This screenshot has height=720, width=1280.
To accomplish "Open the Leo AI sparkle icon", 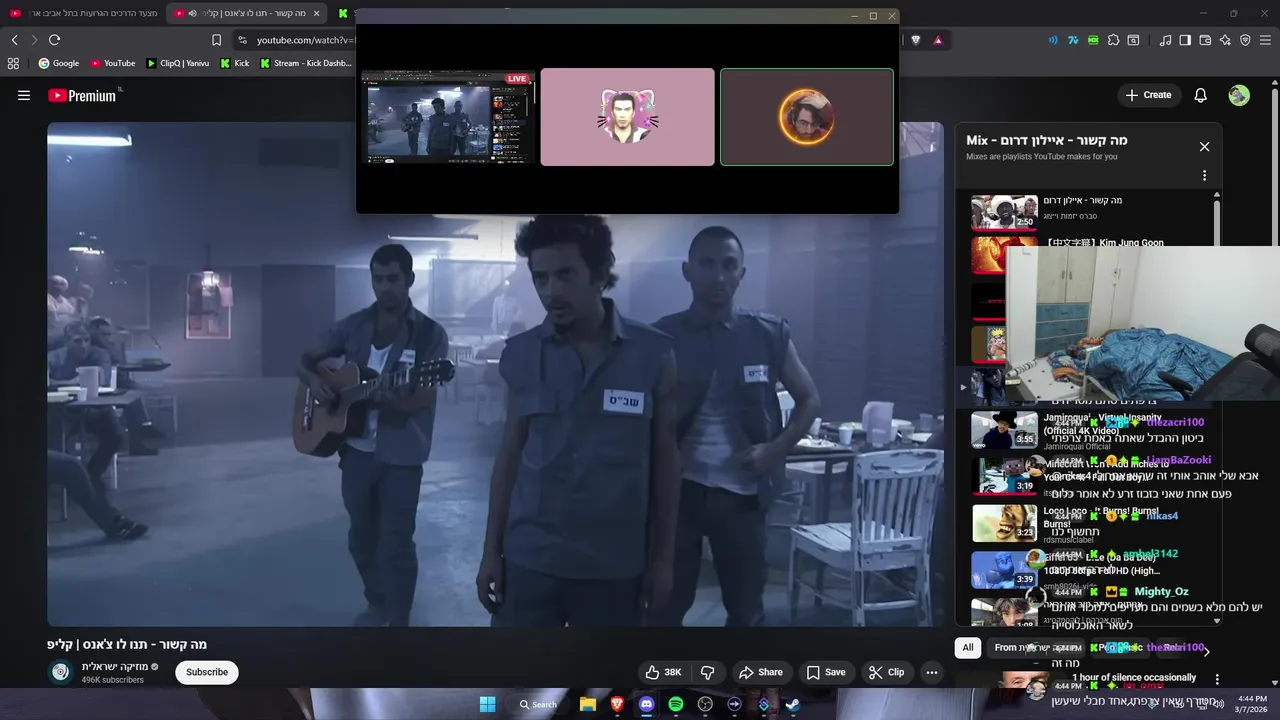I will (x=1225, y=40).
